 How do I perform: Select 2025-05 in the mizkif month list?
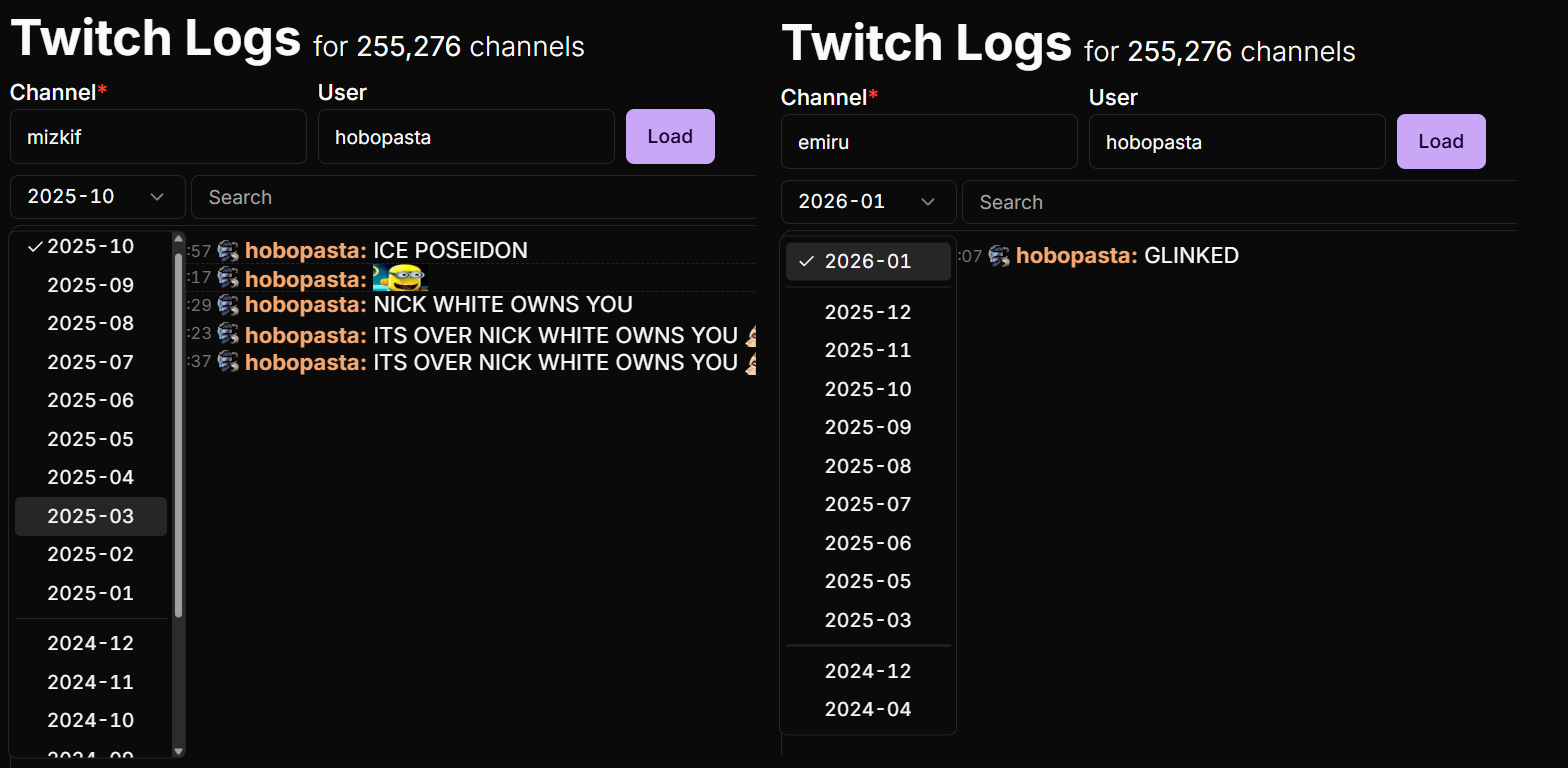click(x=91, y=439)
